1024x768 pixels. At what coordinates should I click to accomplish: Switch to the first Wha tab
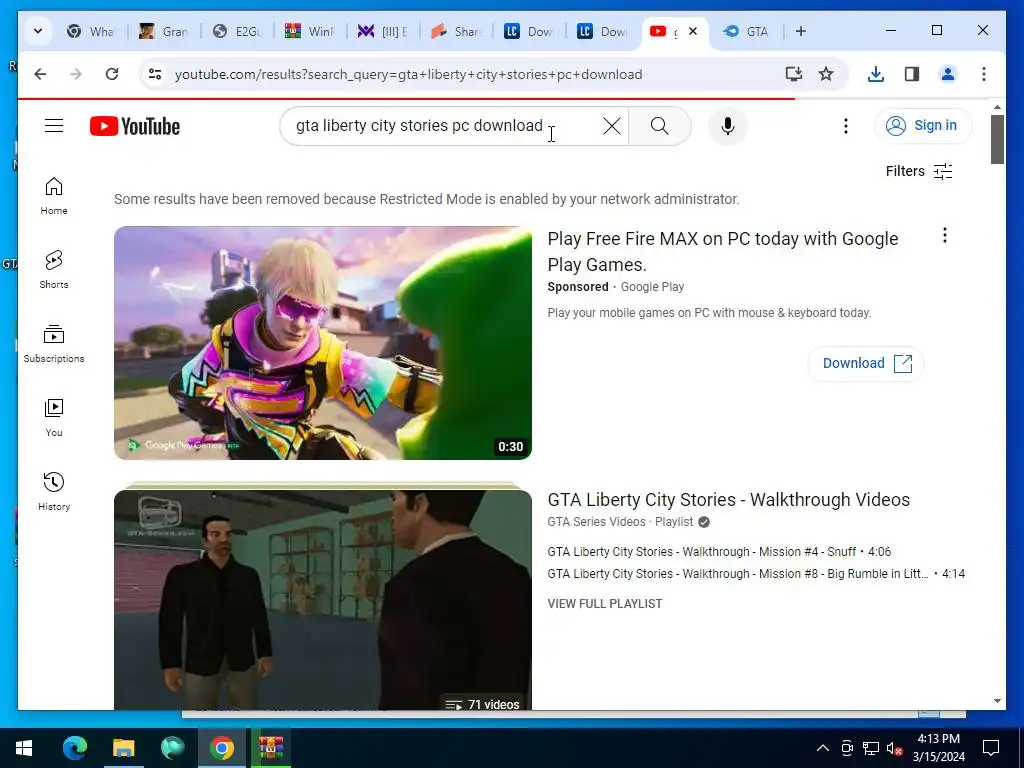[90, 31]
